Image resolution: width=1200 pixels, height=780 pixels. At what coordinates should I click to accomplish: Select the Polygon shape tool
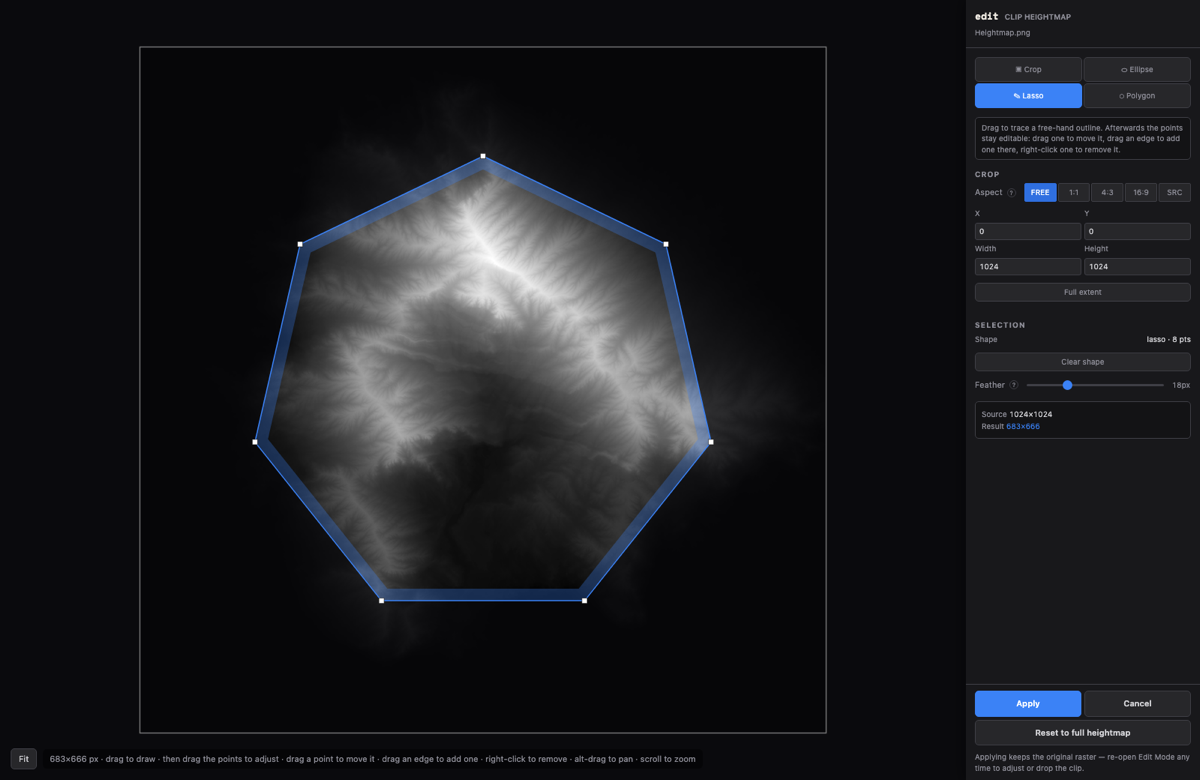[x=1137, y=96]
